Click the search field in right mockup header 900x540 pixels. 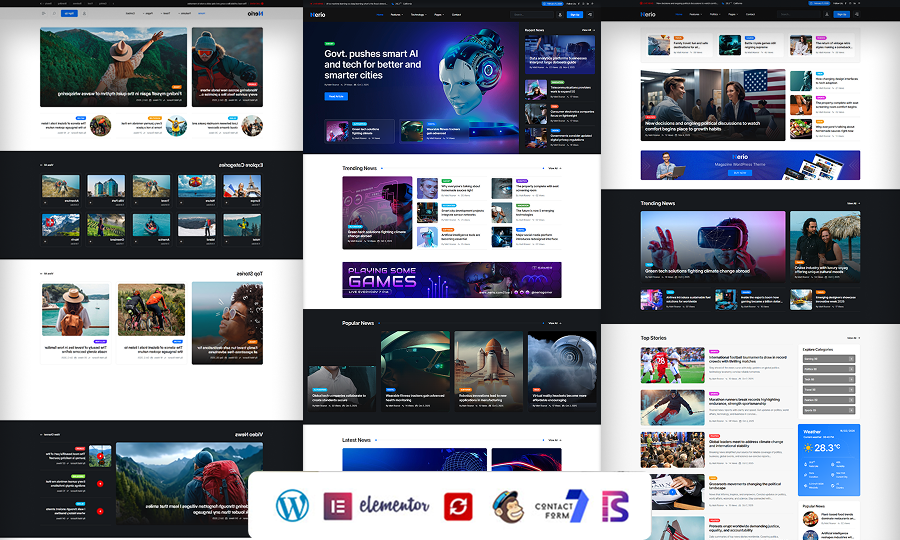coord(798,14)
